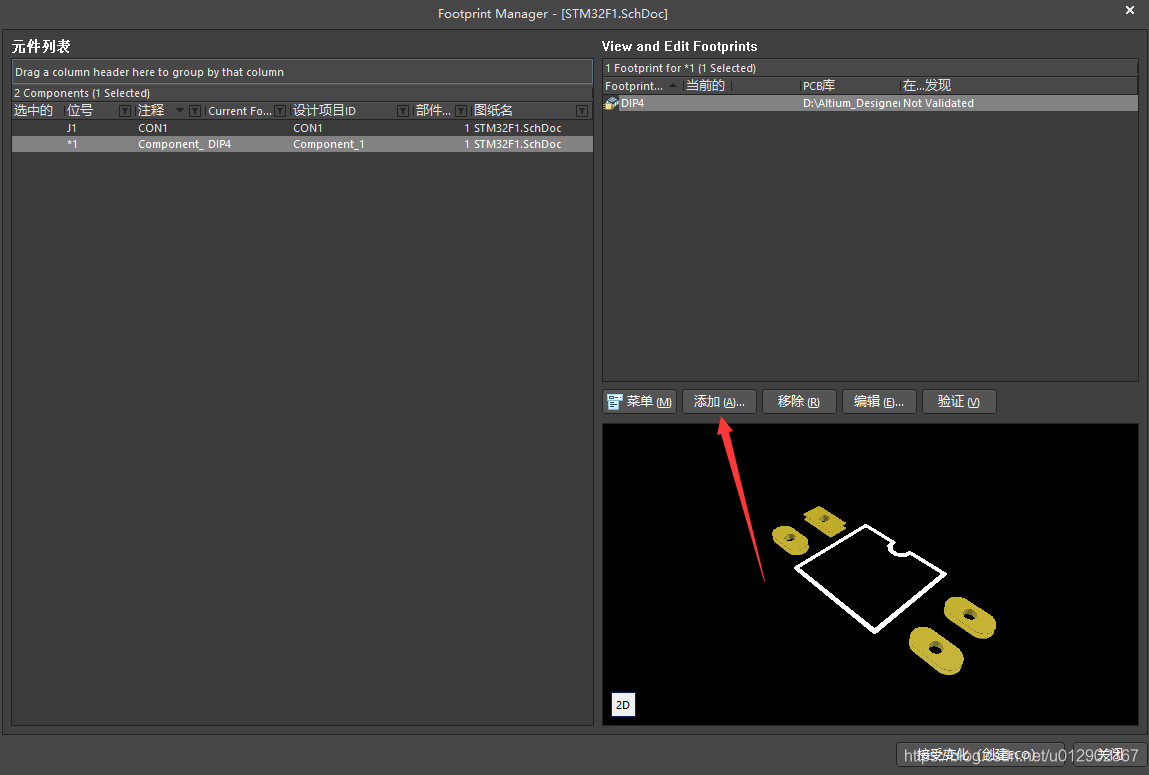
Task: Open filter for 设计项目ID column
Action: pos(403,111)
